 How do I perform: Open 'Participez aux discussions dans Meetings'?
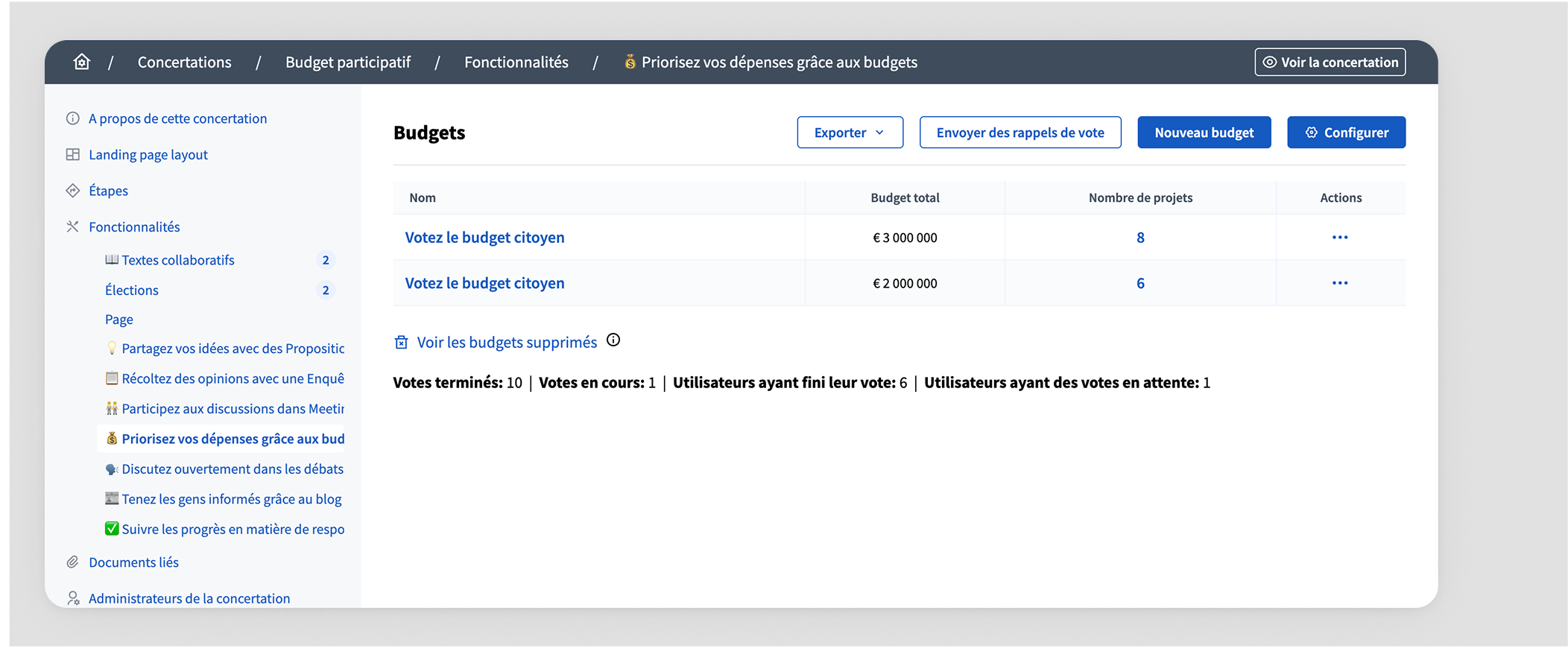click(233, 408)
